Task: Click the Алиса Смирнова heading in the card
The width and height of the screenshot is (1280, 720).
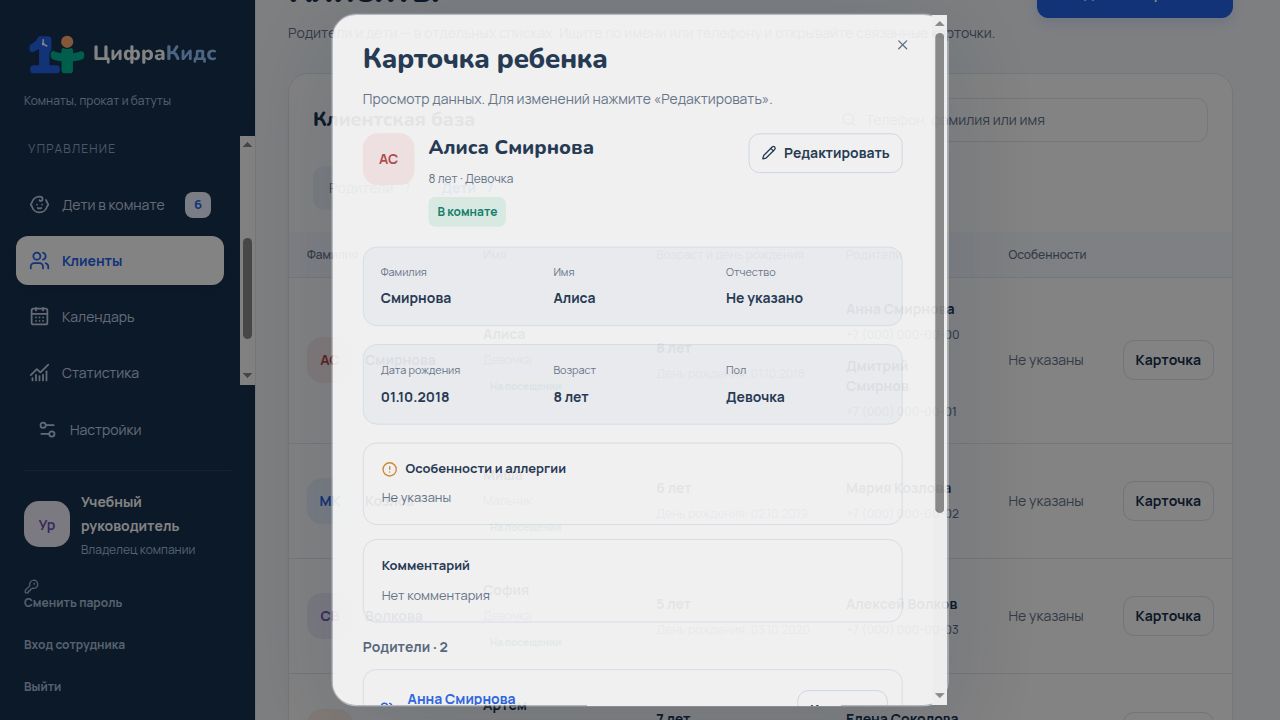Action: pos(511,148)
